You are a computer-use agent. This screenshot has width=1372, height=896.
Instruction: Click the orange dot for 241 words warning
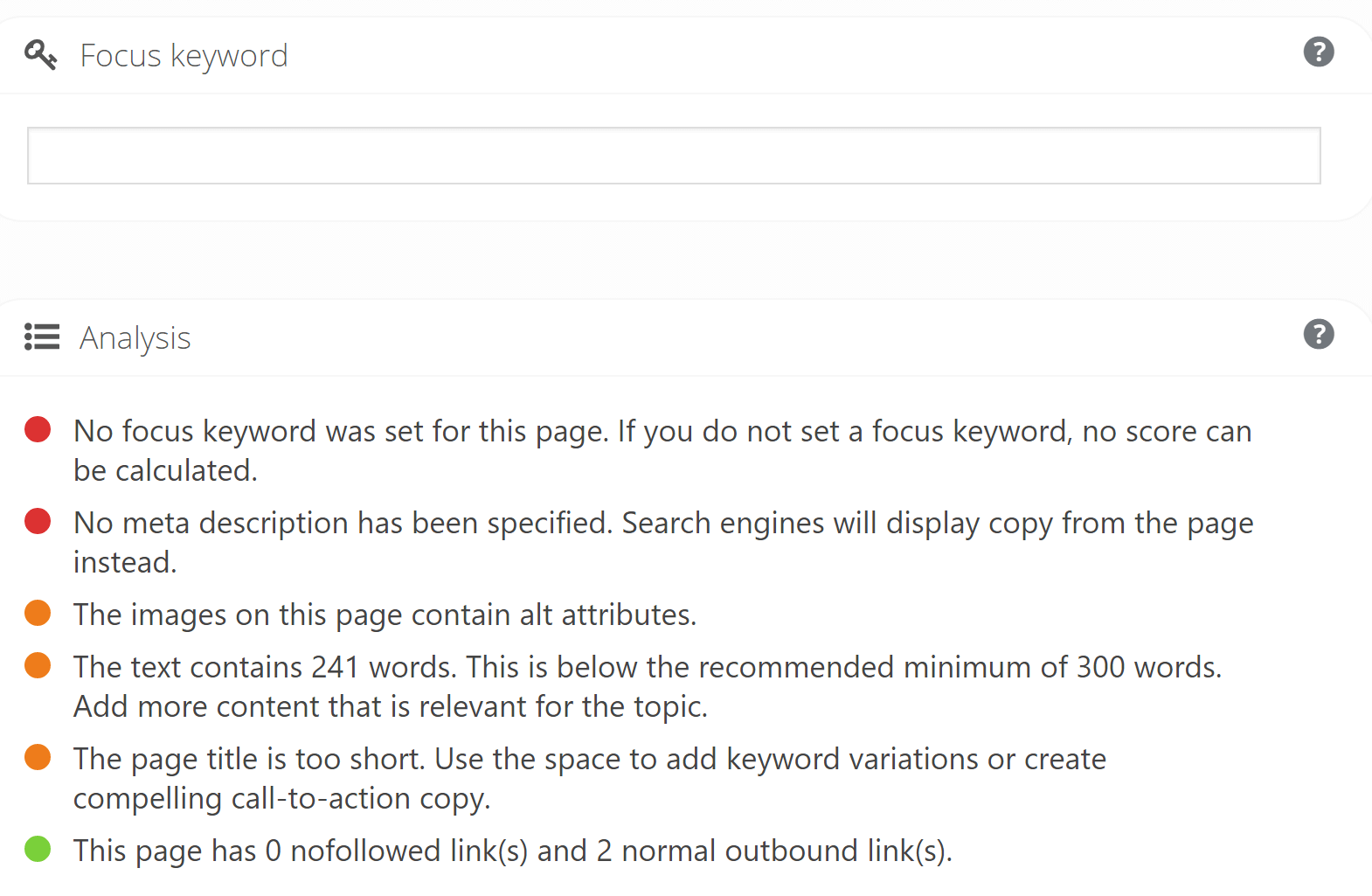tap(38, 665)
